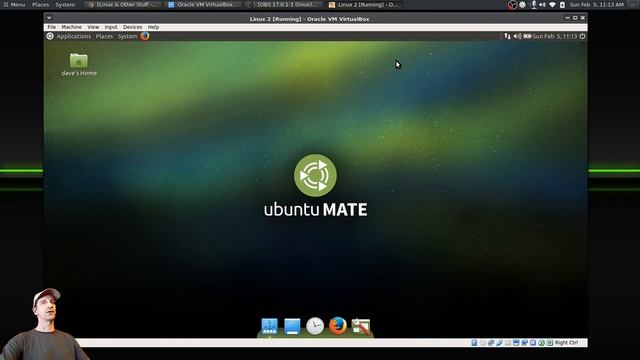
Task: Launch Firefox from the guest top panel
Action: point(144,36)
